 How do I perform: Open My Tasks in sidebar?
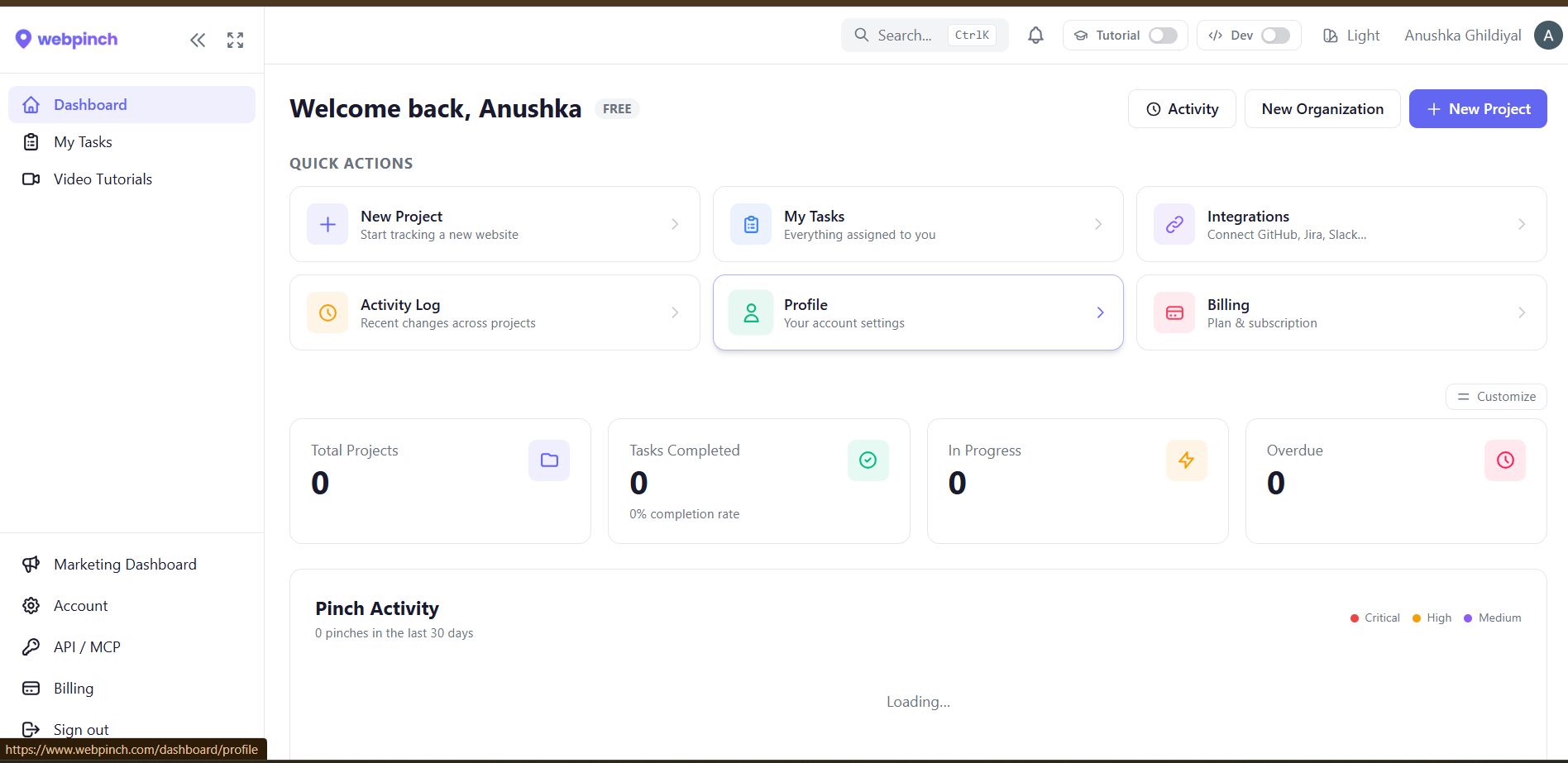[x=131, y=142]
